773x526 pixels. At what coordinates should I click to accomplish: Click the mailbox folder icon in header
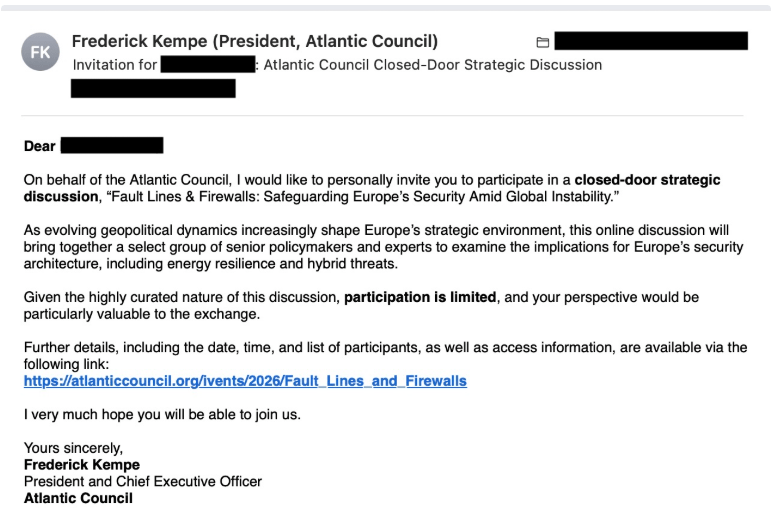point(543,42)
